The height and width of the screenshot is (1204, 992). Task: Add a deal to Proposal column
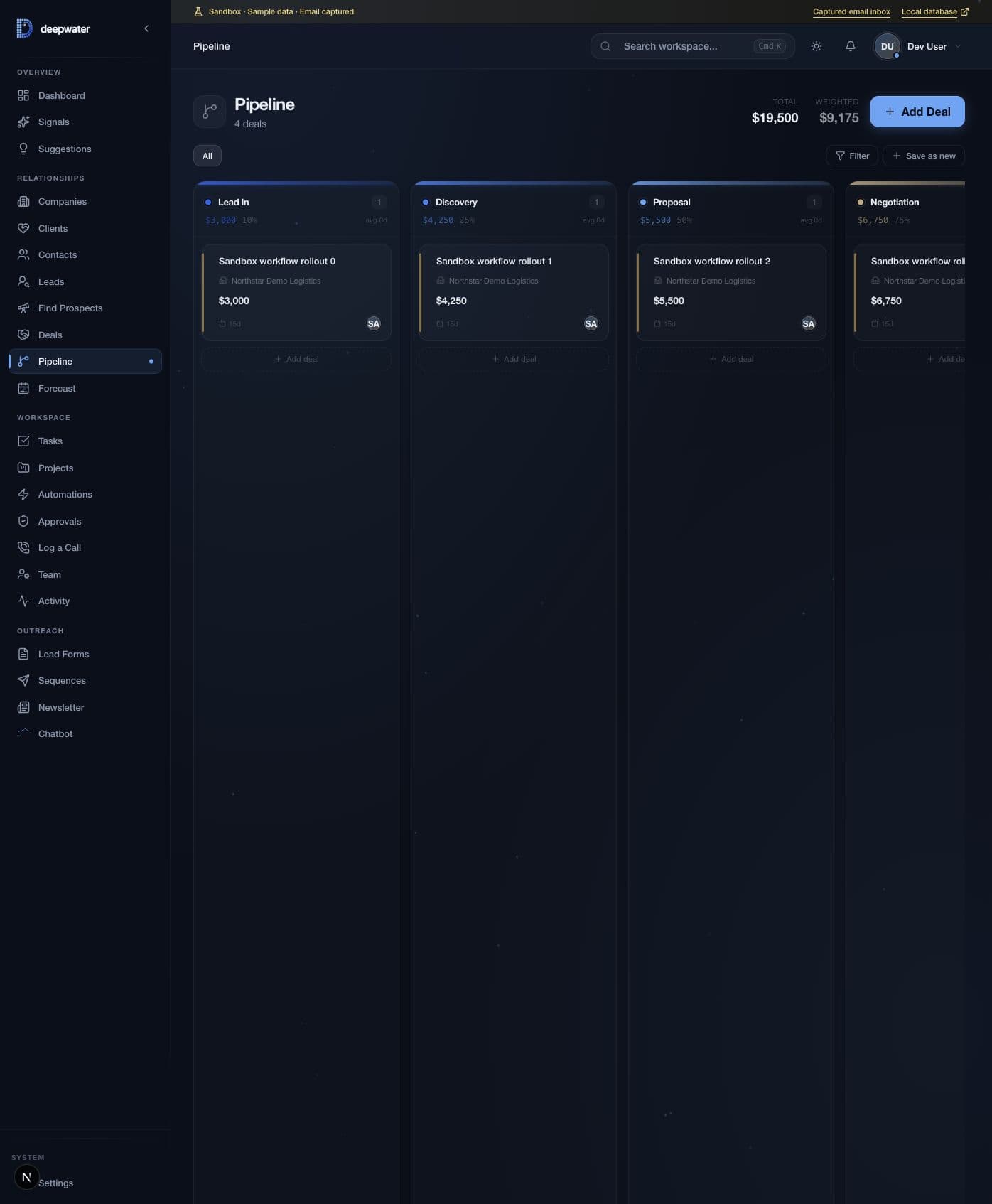731,359
